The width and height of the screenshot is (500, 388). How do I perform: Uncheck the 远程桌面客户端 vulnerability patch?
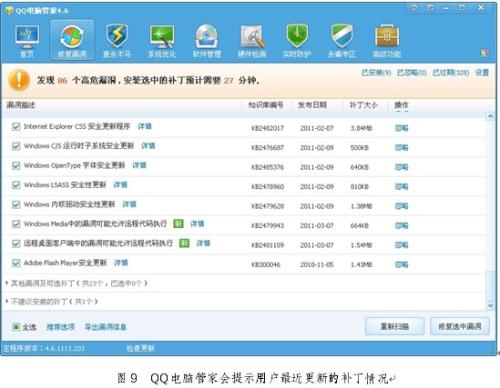point(16,243)
